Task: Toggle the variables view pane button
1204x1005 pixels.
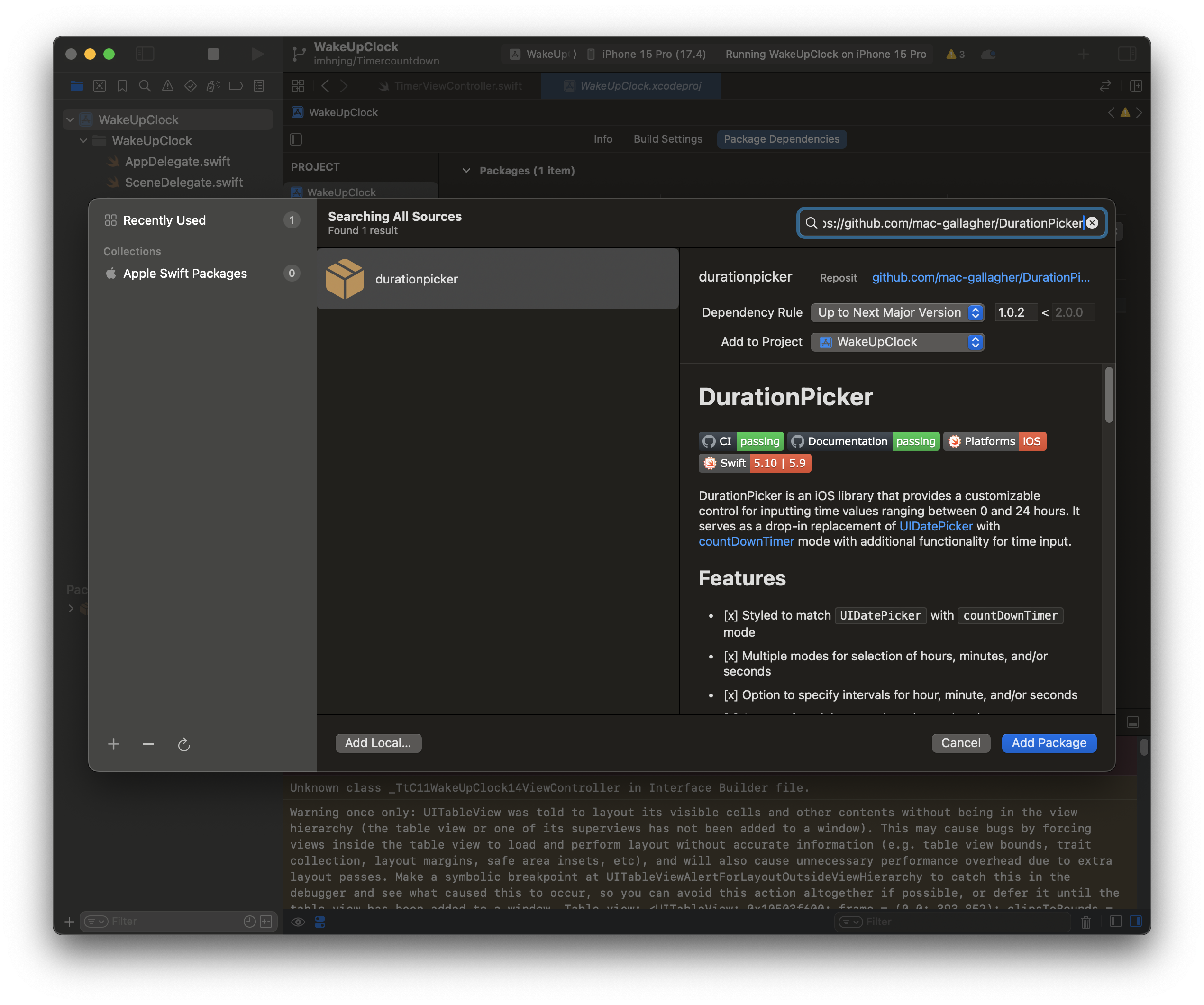Action: coord(1115,922)
